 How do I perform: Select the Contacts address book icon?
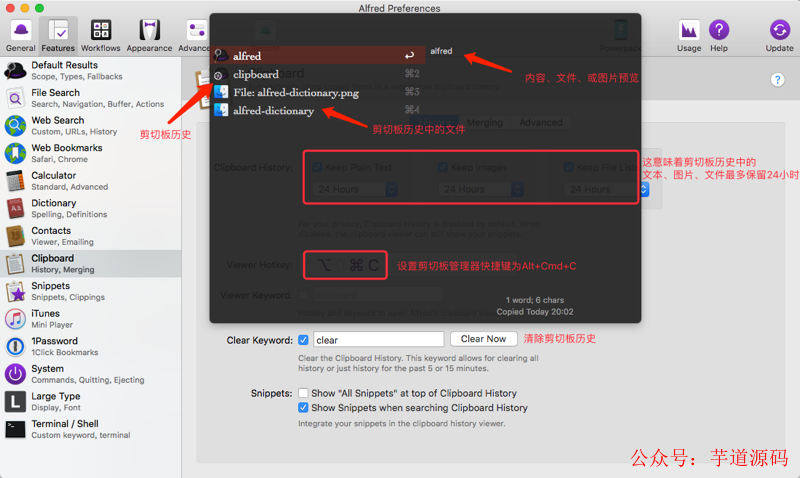(x=15, y=236)
